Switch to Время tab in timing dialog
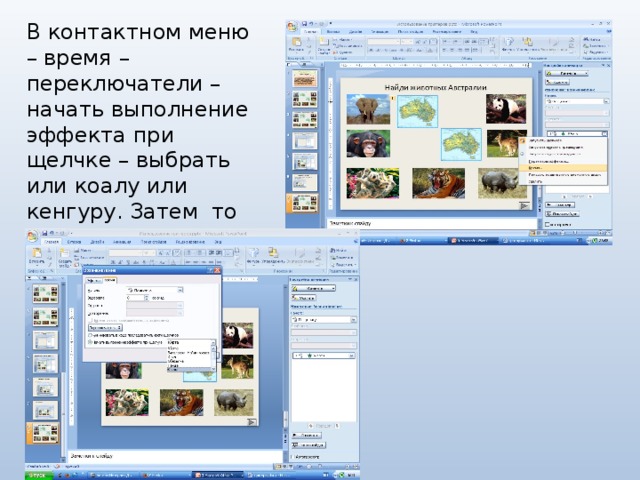Screen dimensions: 640x480 point(109,280)
